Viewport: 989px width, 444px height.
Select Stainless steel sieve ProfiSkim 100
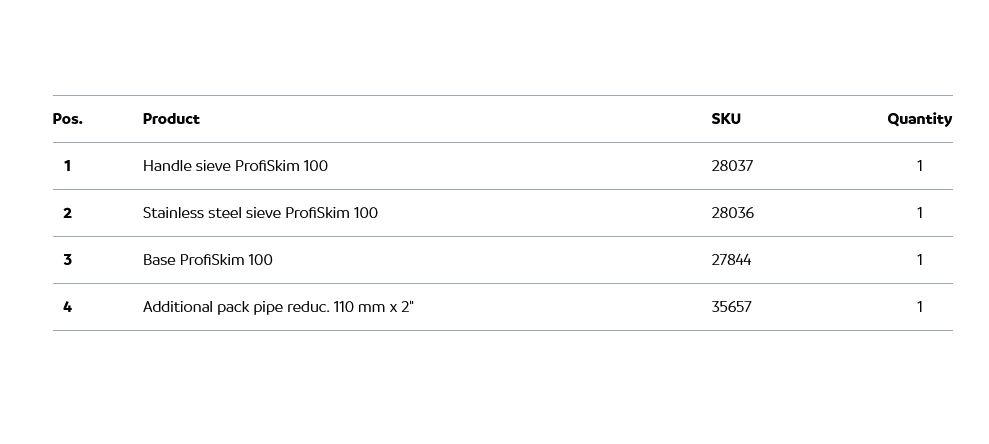point(260,213)
